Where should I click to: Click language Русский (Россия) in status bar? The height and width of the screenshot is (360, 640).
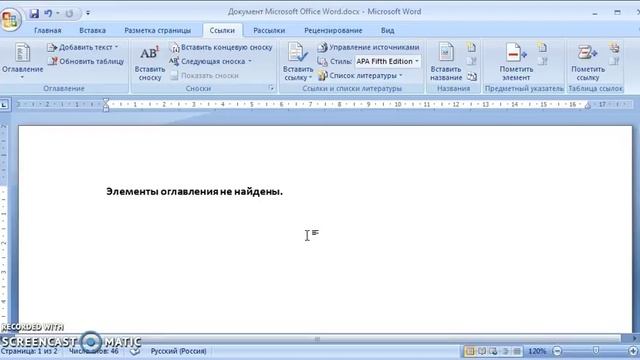click(x=178, y=351)
